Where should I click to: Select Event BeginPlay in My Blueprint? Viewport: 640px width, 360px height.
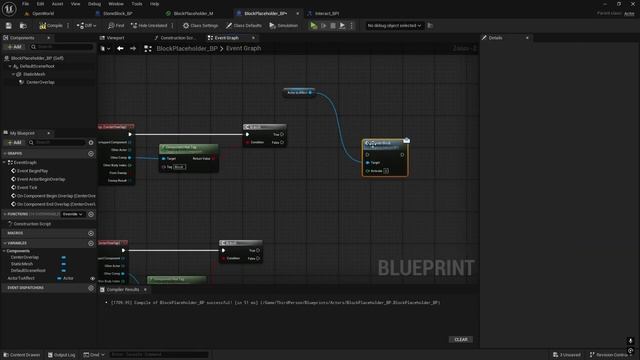click(32, 171)
